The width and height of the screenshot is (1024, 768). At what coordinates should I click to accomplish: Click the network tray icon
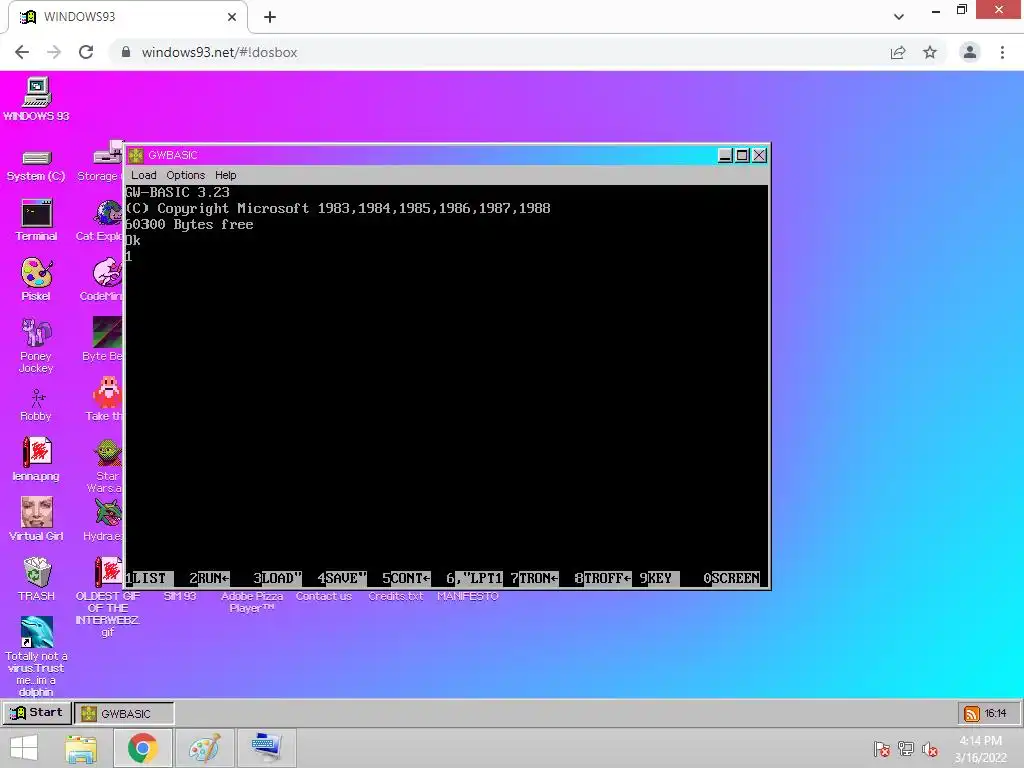tap(906, 749)
